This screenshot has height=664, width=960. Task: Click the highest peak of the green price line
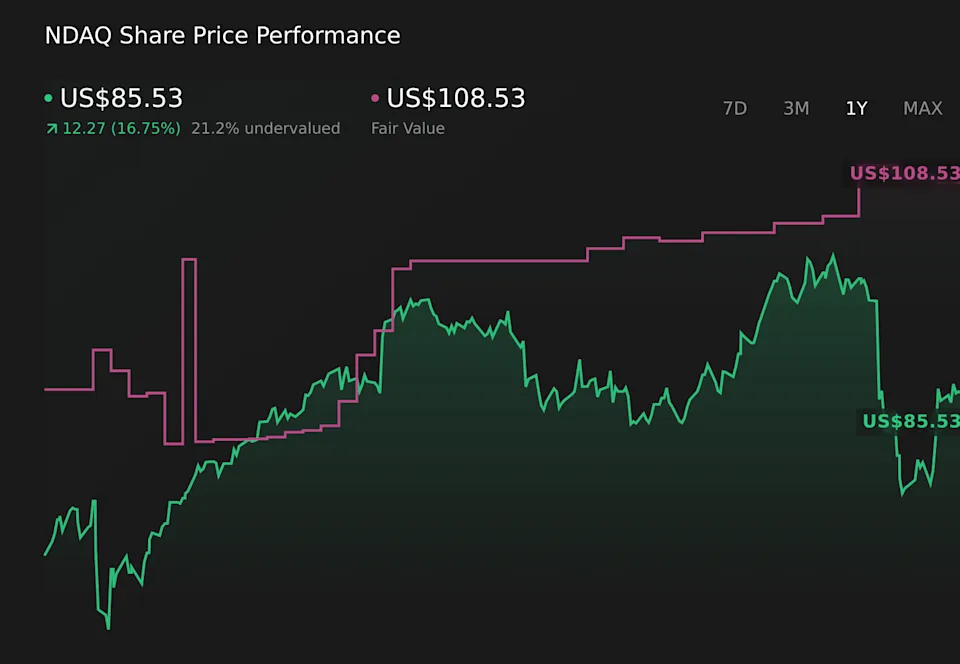click(x=832, y=256)
